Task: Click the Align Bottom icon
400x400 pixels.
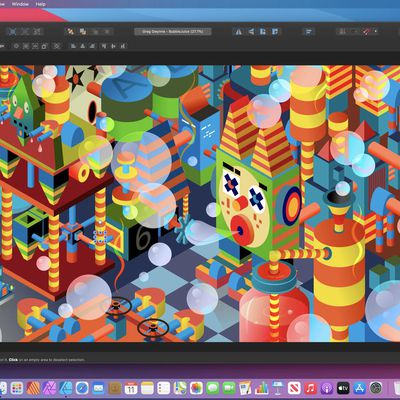Action: [x=123, y=46]
